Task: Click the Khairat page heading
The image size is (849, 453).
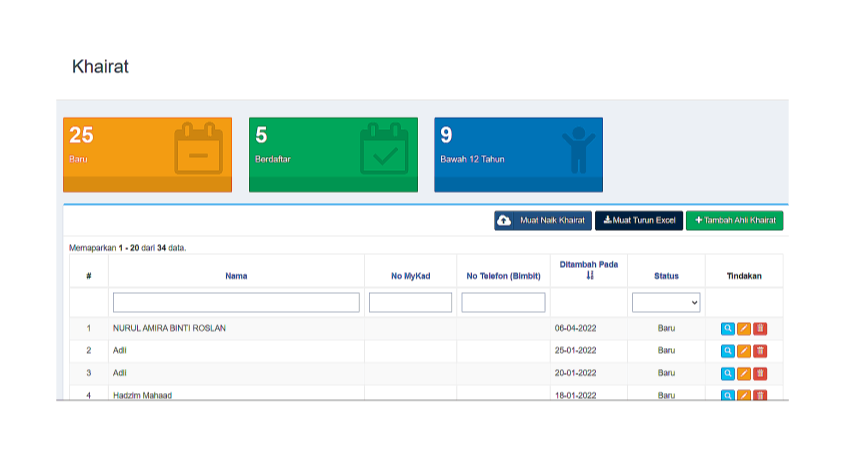Action: 100,67
